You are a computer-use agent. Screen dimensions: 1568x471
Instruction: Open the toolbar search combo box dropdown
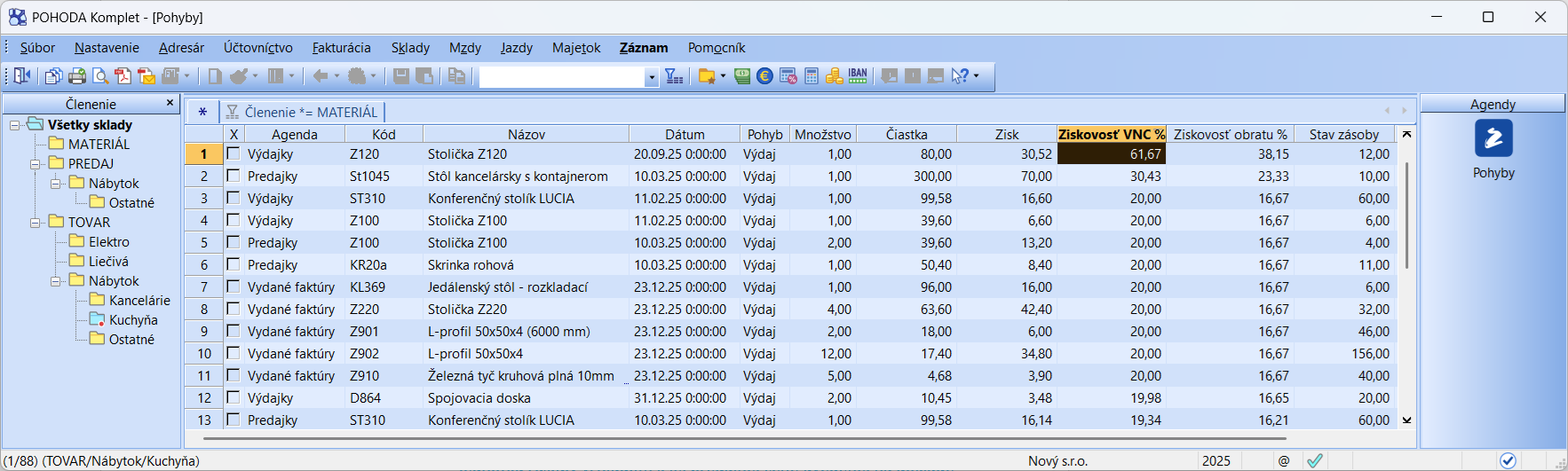(x=652, y=77)
